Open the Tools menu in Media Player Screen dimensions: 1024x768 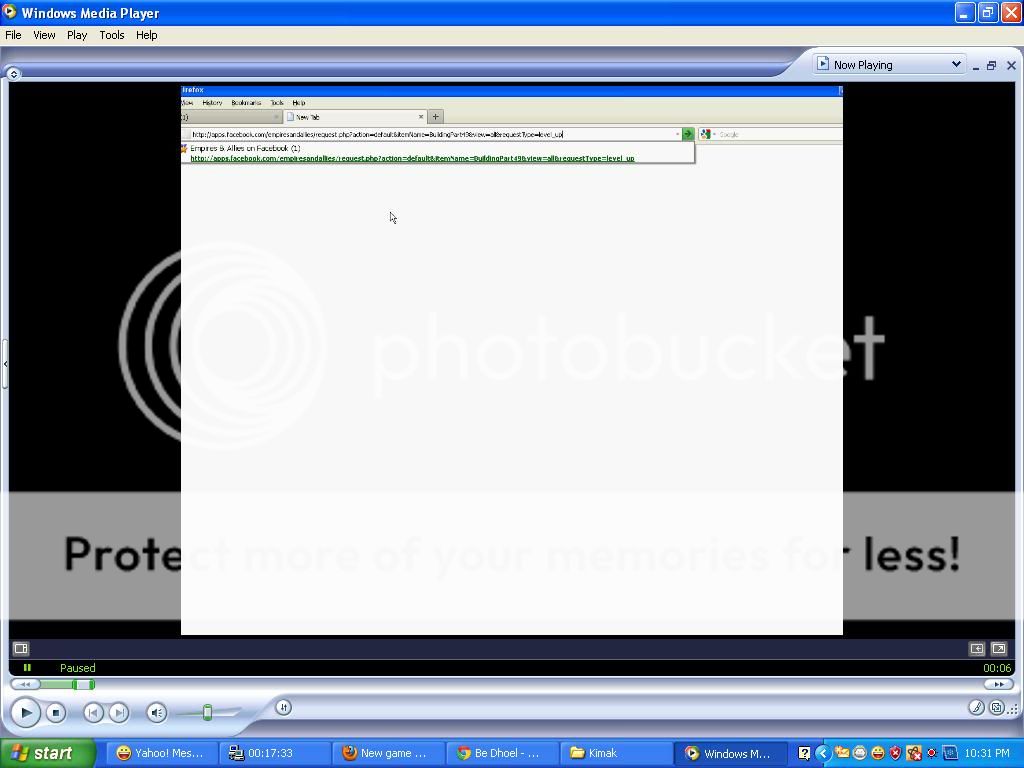pyautogui.click(x=112, y=35)
